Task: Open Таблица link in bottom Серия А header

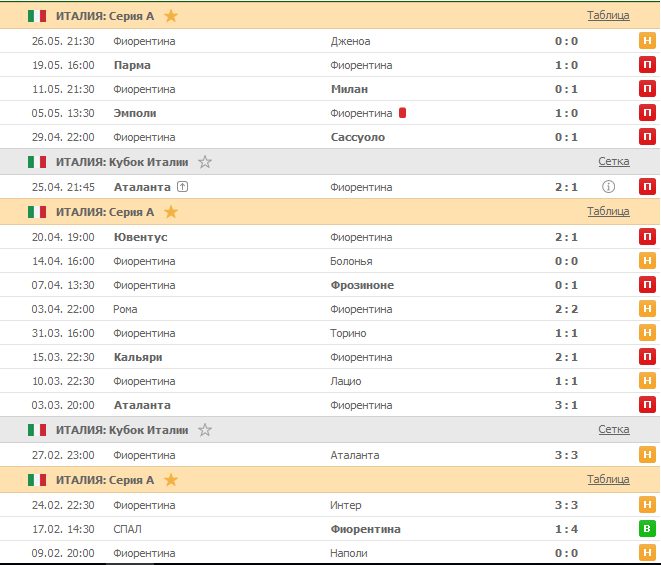Action: point(608,479)
